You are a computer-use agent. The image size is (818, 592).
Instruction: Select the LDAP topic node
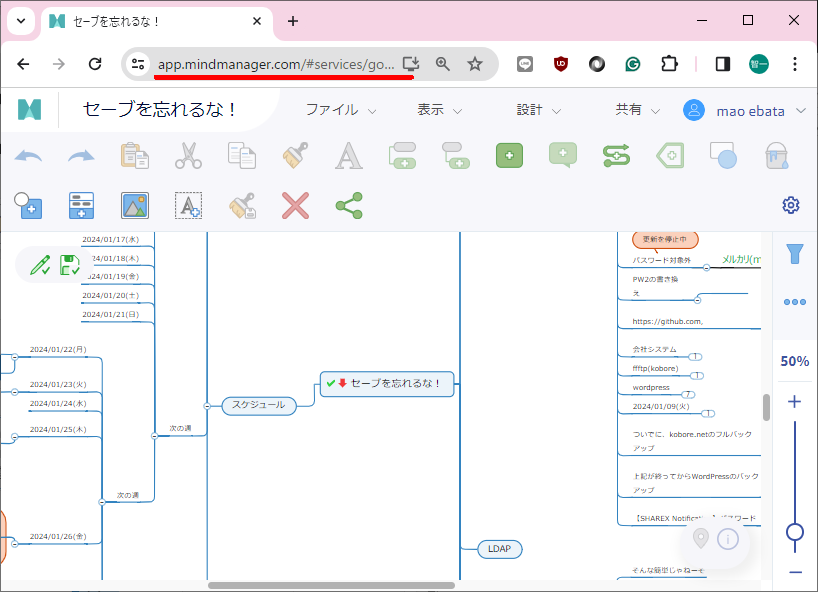pos(499,549)
